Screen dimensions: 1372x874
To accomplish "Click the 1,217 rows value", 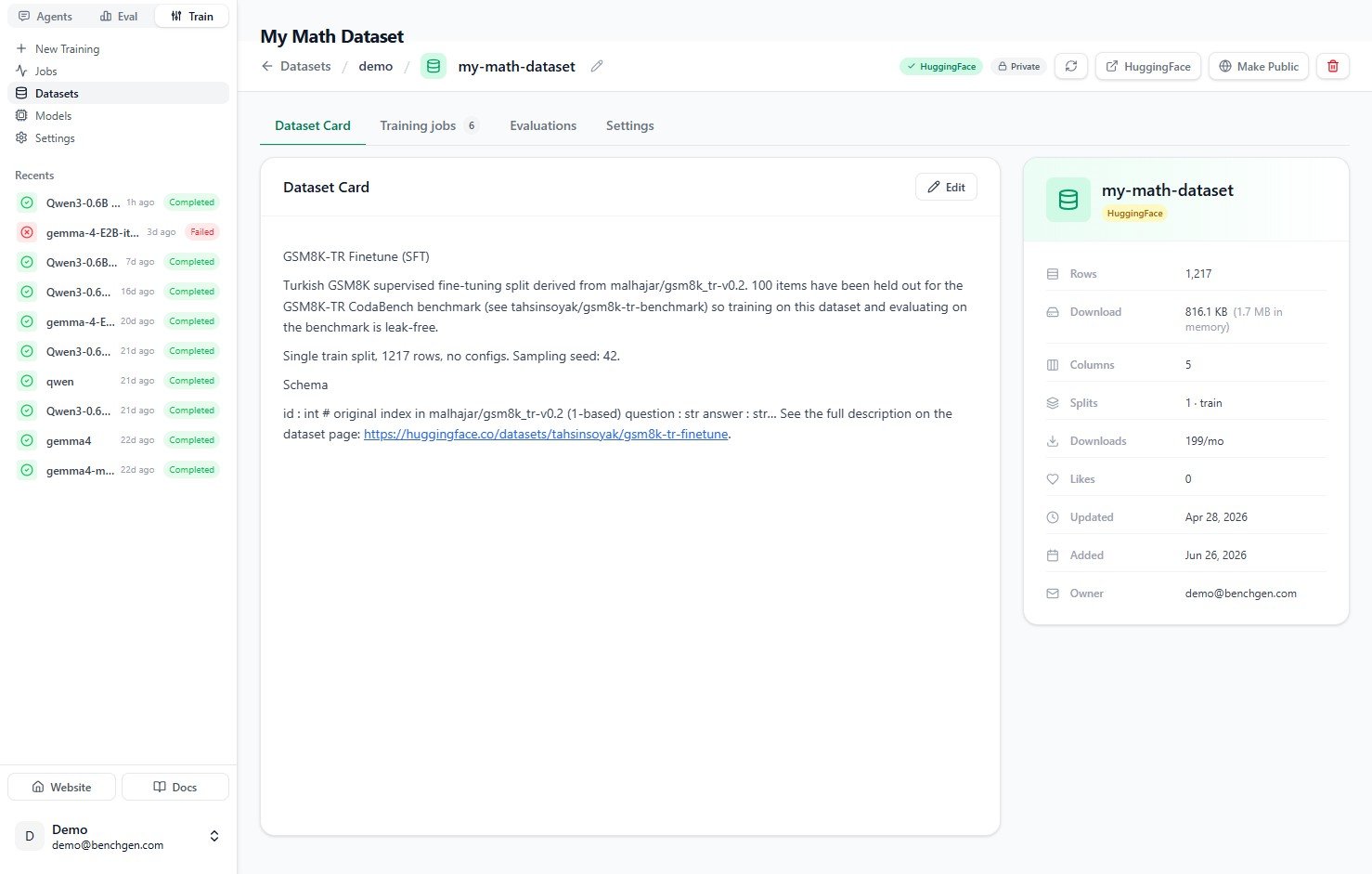I will pos(1198,274).
